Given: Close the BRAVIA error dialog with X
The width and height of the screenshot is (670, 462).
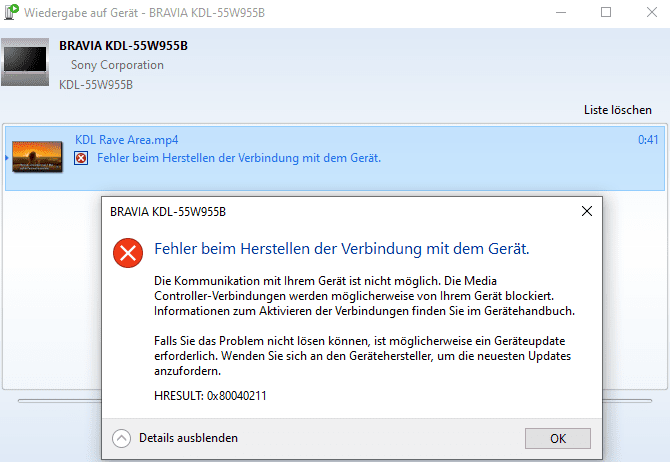Looking at the screenshot, I should coord(587,211).
